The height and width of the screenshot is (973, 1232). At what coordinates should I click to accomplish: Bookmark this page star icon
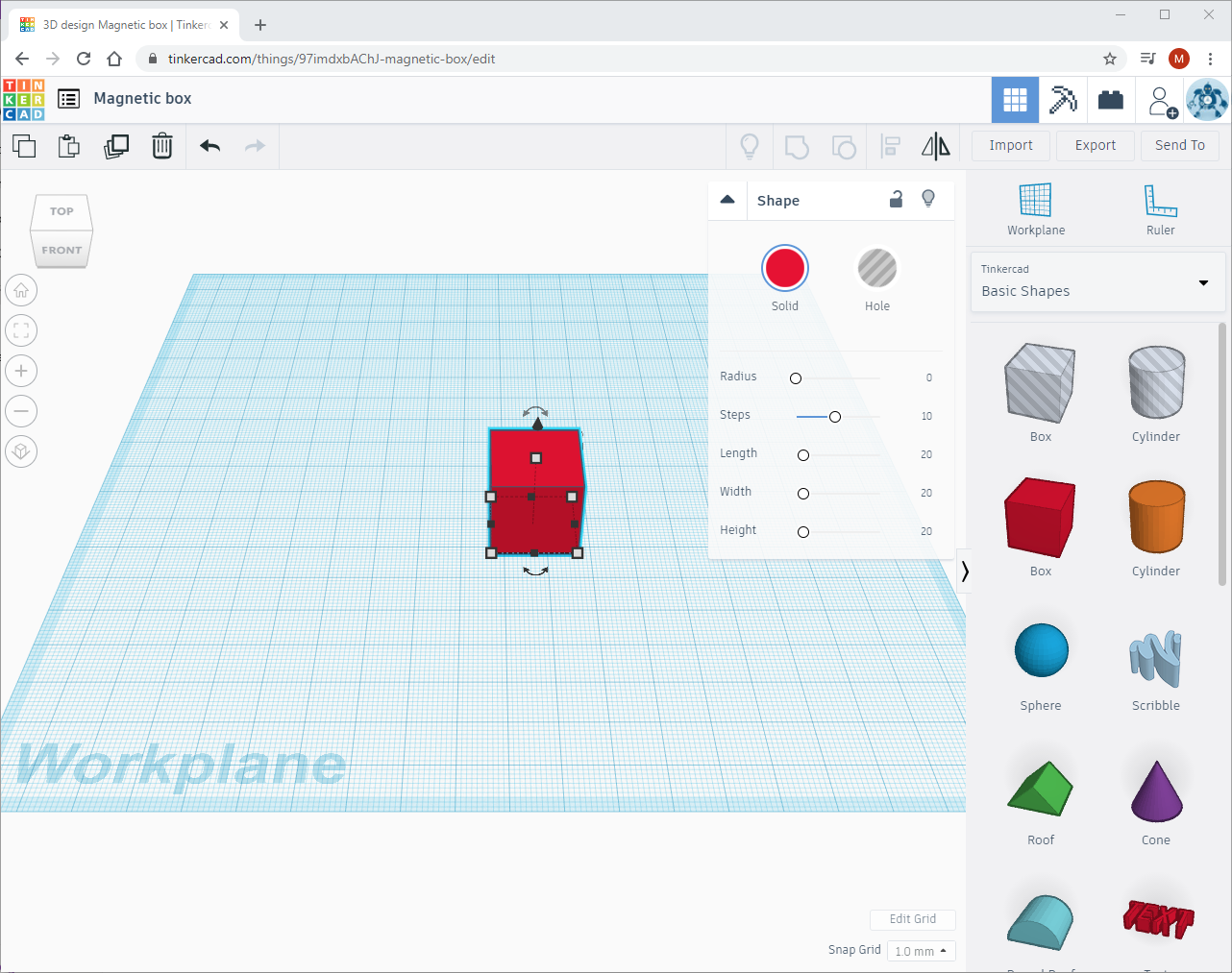click(1110, 59)
